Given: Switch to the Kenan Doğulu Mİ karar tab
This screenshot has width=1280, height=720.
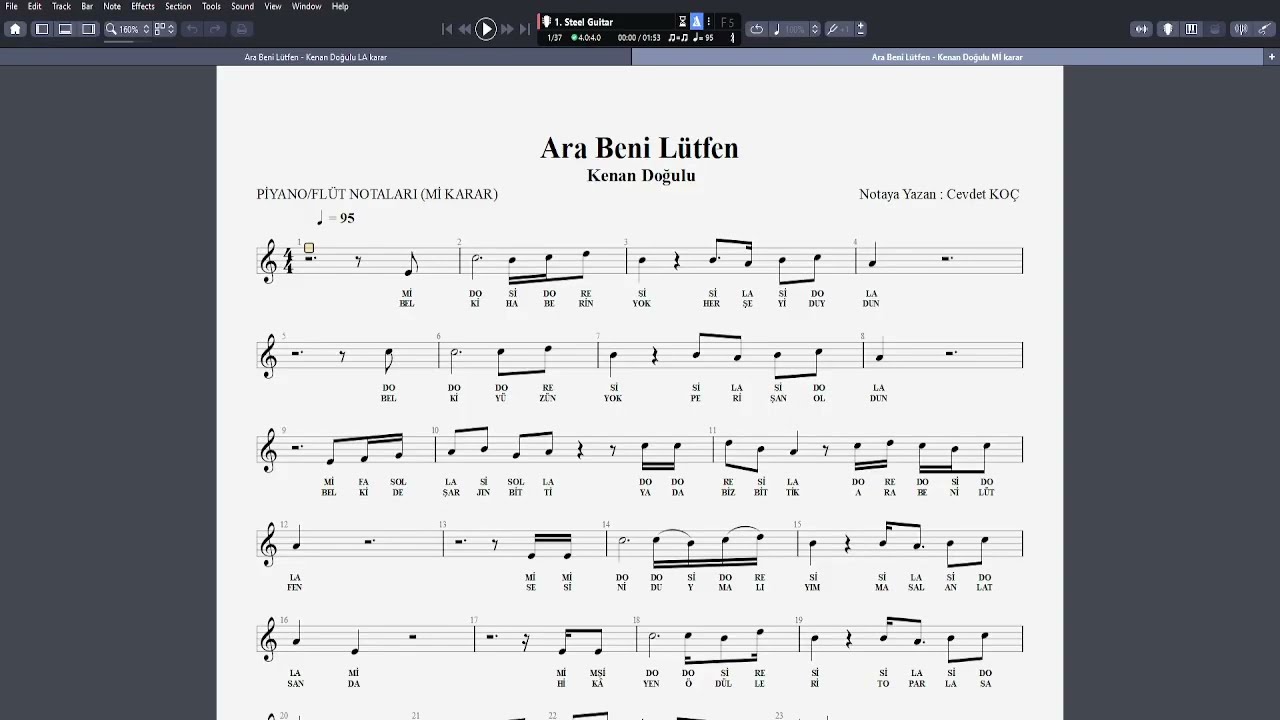Looking at the screenshot, I should 947,57.
